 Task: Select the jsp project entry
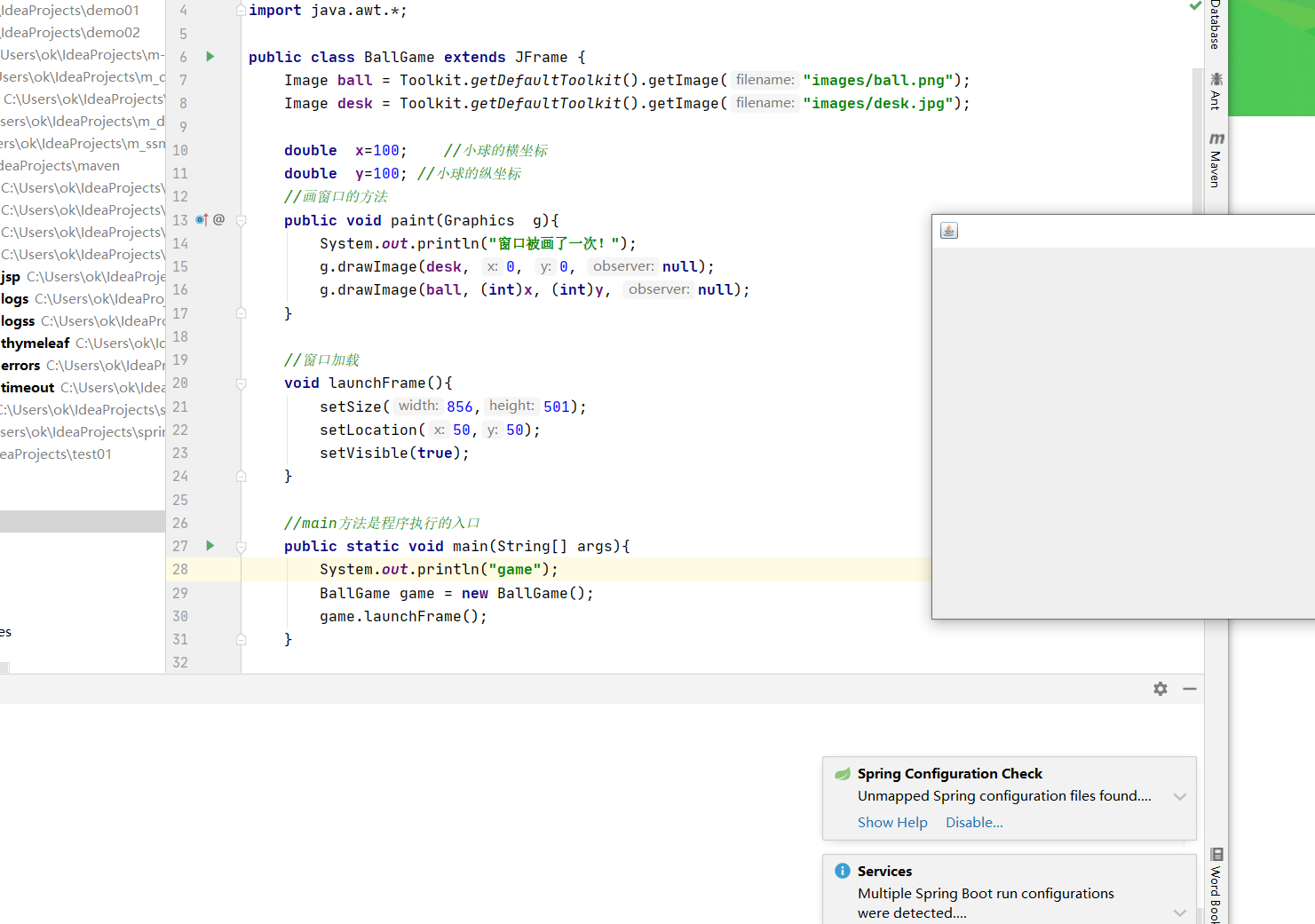83,277
